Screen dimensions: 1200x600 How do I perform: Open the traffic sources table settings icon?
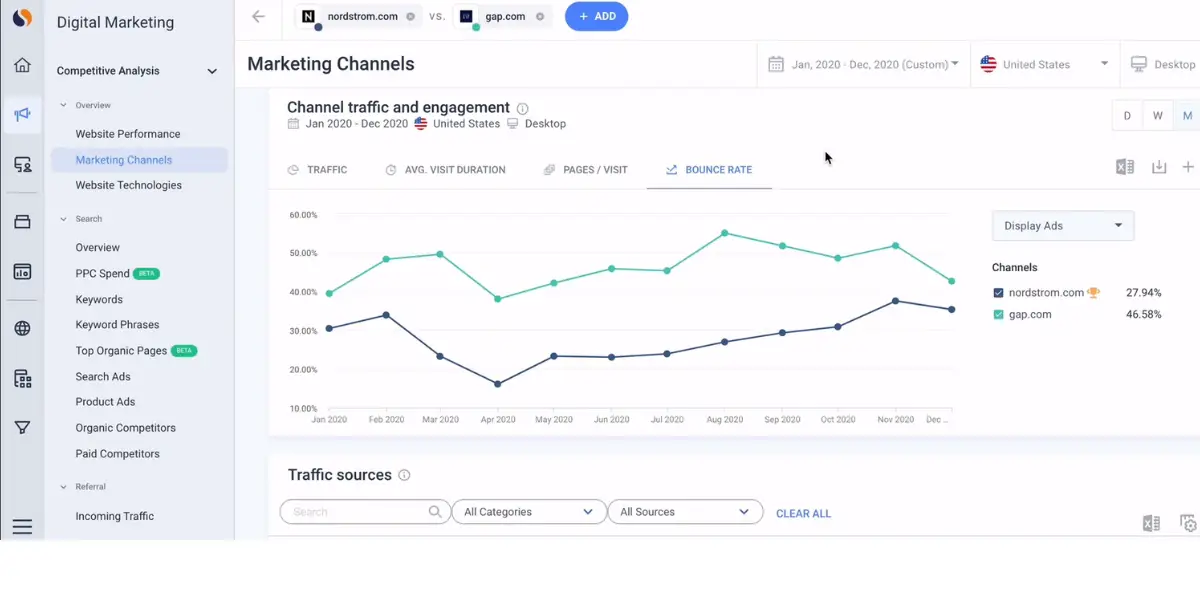pos(1188,523)
